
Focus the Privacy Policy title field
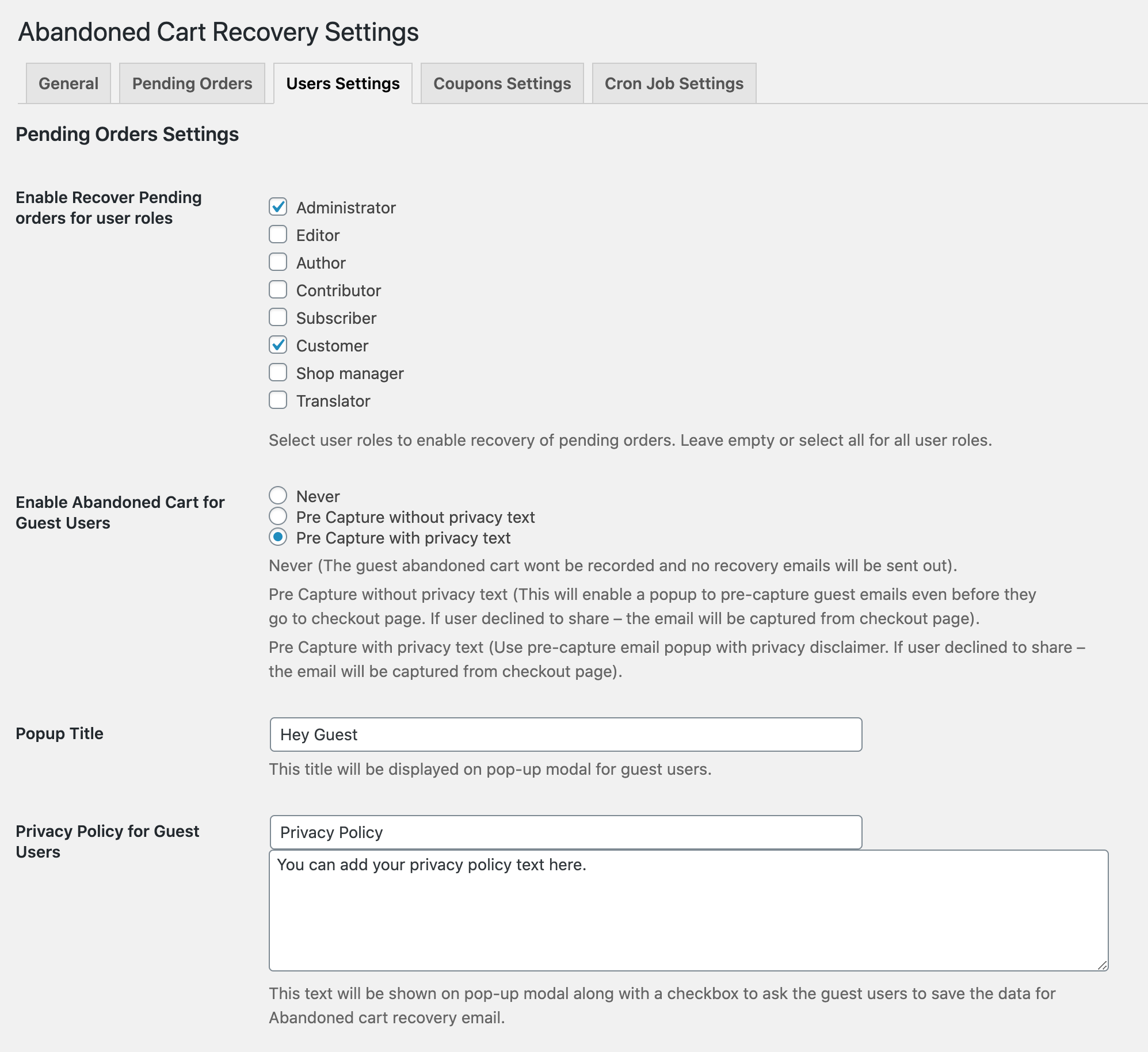click(x=566, y=832)
